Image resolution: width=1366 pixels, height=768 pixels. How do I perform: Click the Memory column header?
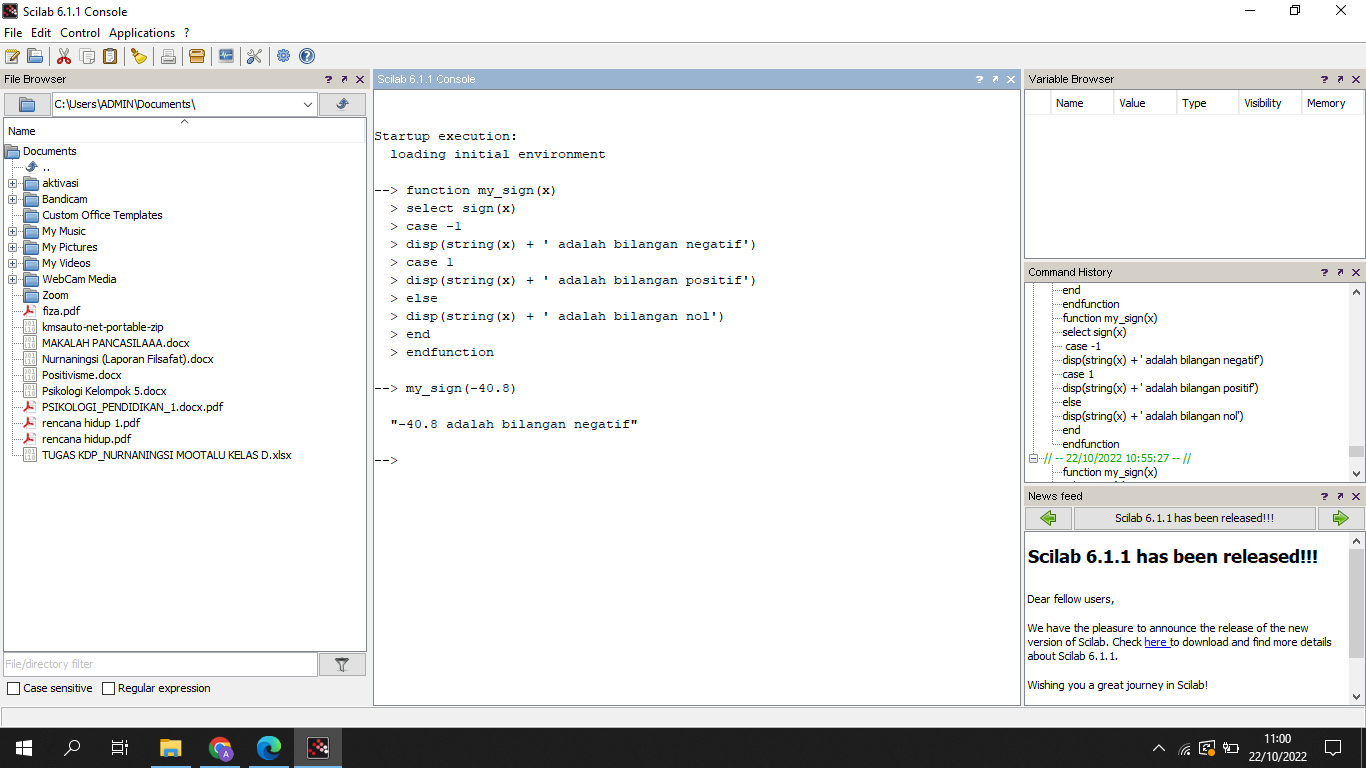1331,103
